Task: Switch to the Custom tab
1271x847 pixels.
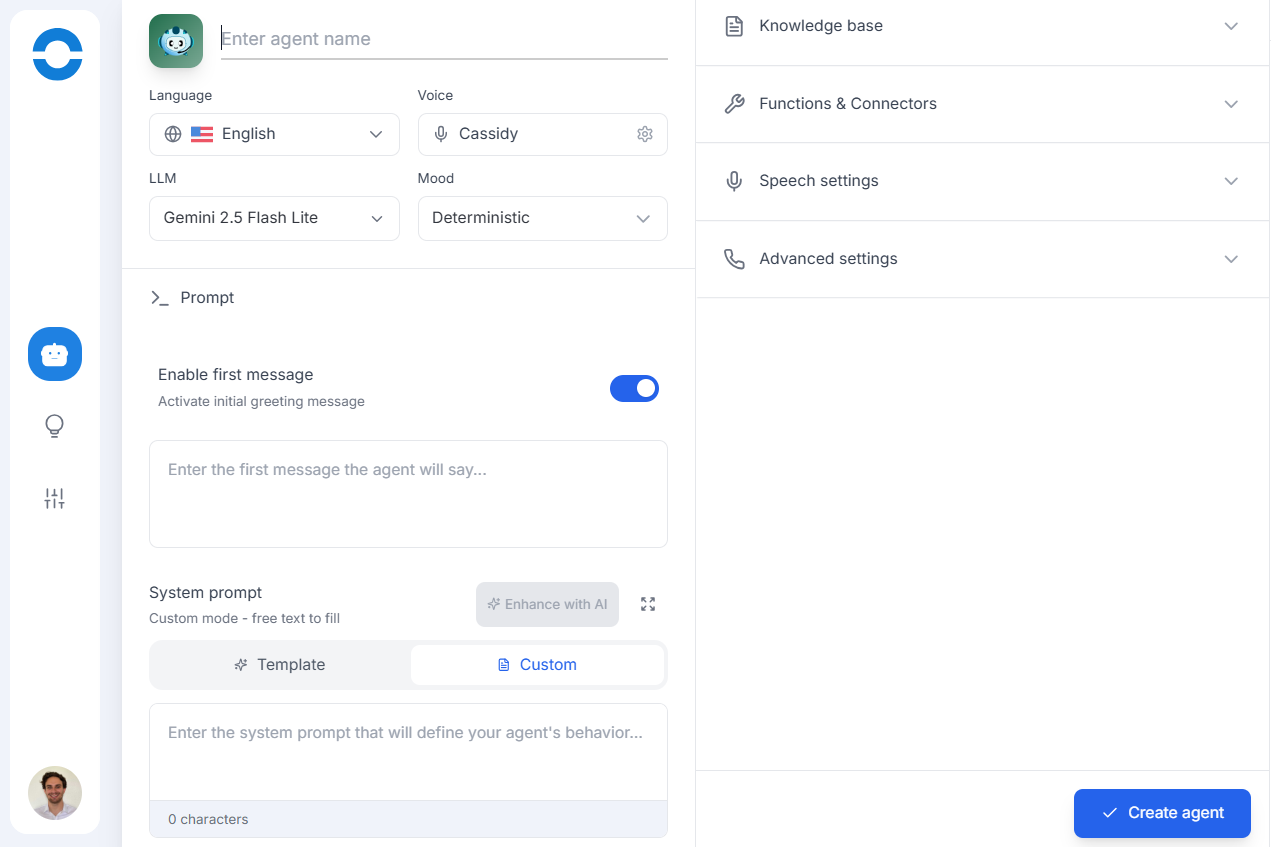Action: coord(537,665)
